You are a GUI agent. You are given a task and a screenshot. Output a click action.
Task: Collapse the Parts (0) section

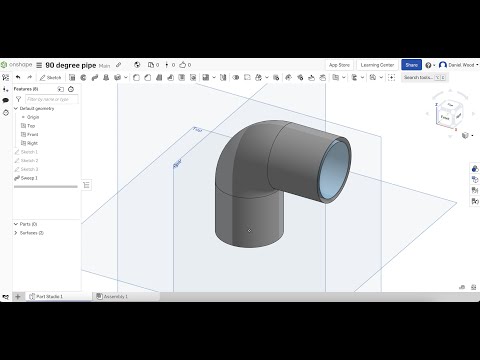click(16, 224)
